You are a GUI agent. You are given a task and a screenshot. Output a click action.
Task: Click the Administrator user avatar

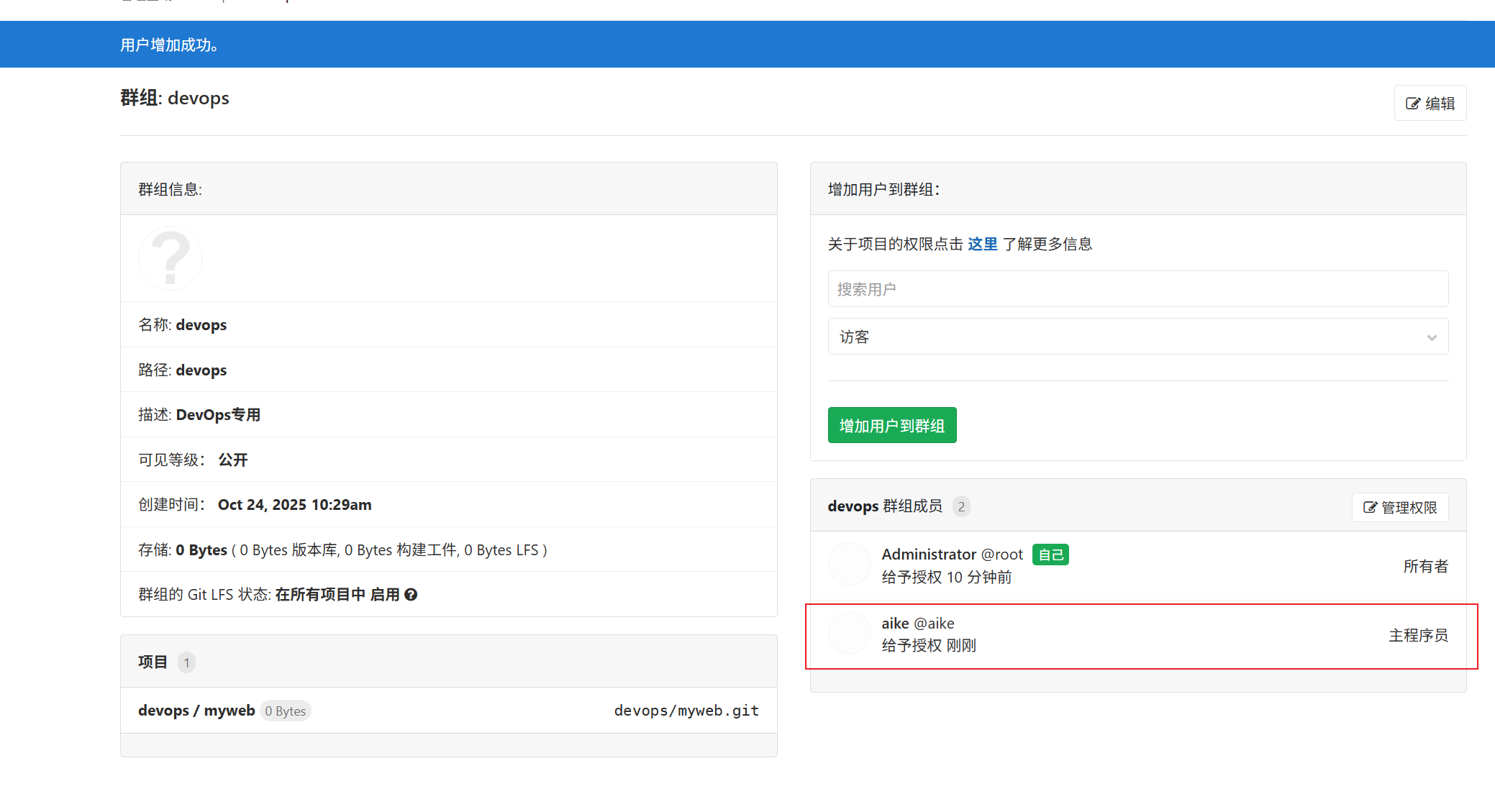(x=850, y=565)
